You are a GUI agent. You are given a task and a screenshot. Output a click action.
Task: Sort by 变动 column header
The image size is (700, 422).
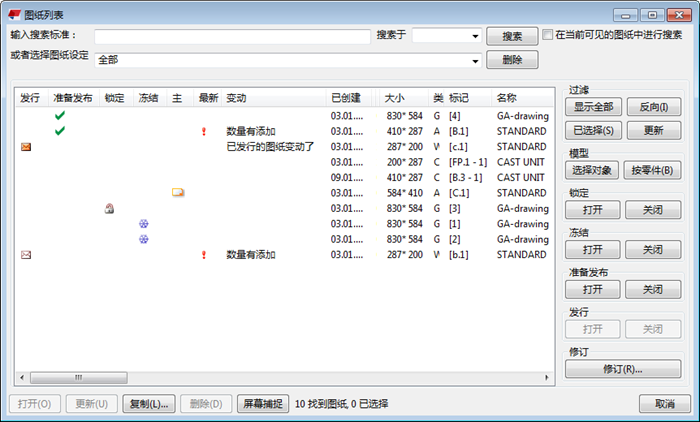pyautogui.click(x=274, y=98)
